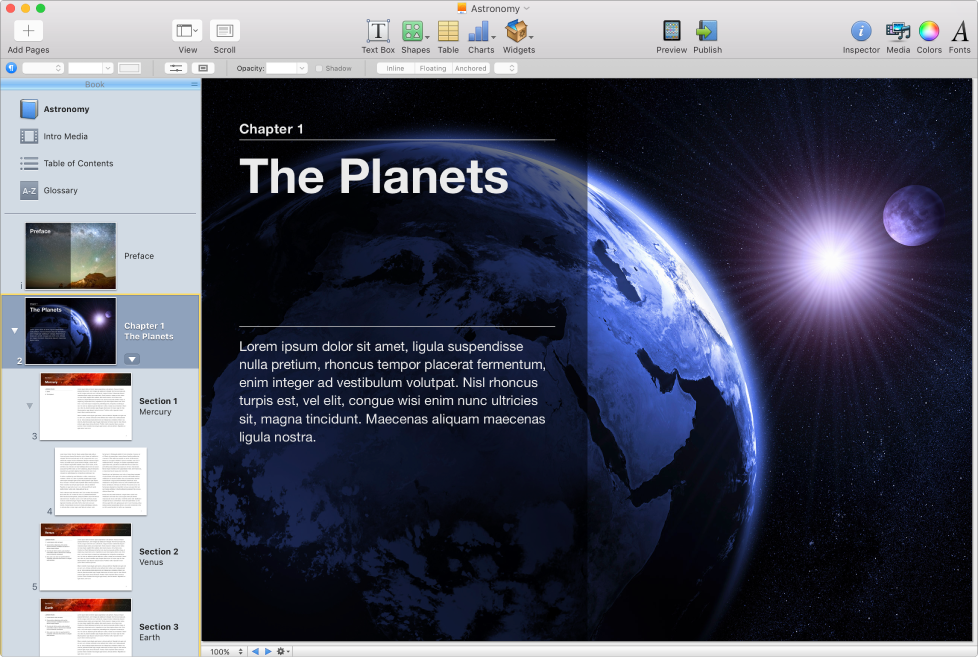Go to previous page arrow

[255, 651]
